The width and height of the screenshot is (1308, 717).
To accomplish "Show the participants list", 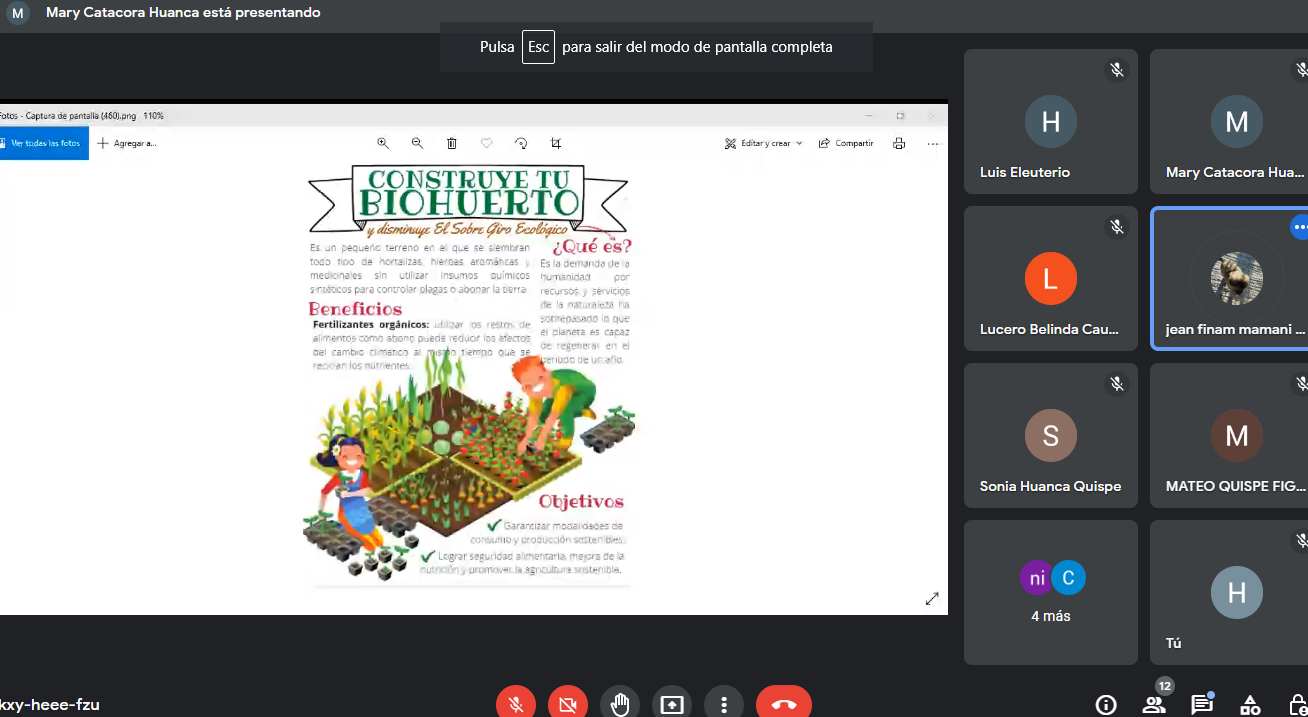I will (1154, 704).
